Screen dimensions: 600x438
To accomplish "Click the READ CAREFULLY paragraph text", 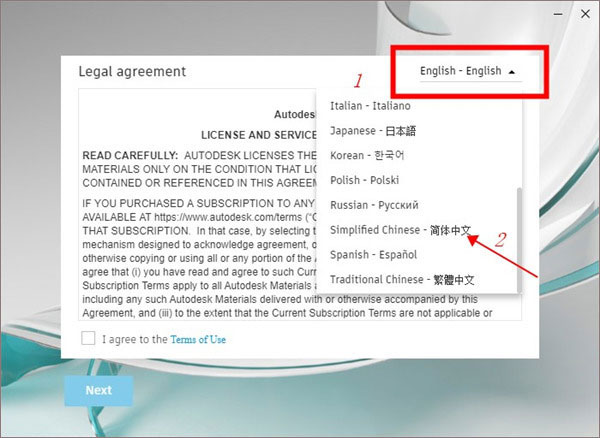I will 199,169.
